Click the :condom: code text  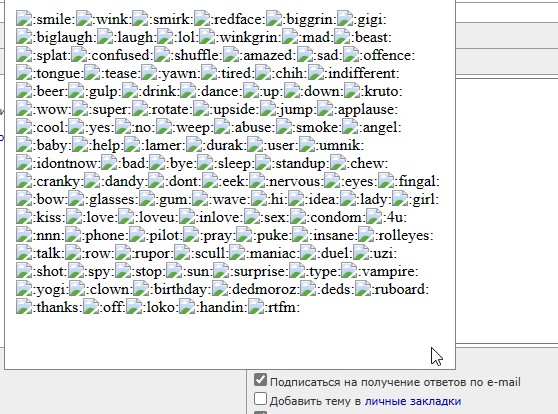[336, 218]
